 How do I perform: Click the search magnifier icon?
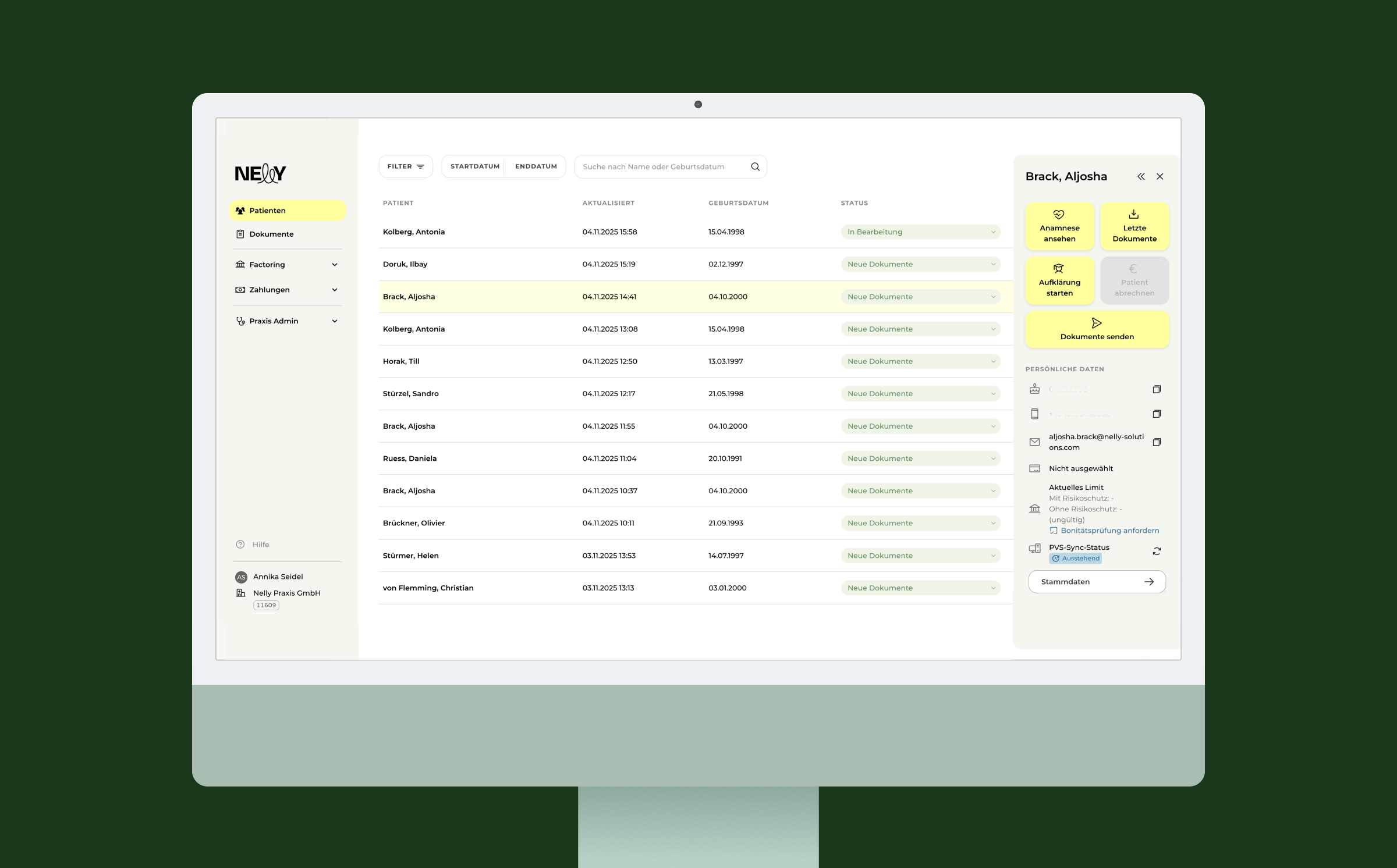point(755,166)
